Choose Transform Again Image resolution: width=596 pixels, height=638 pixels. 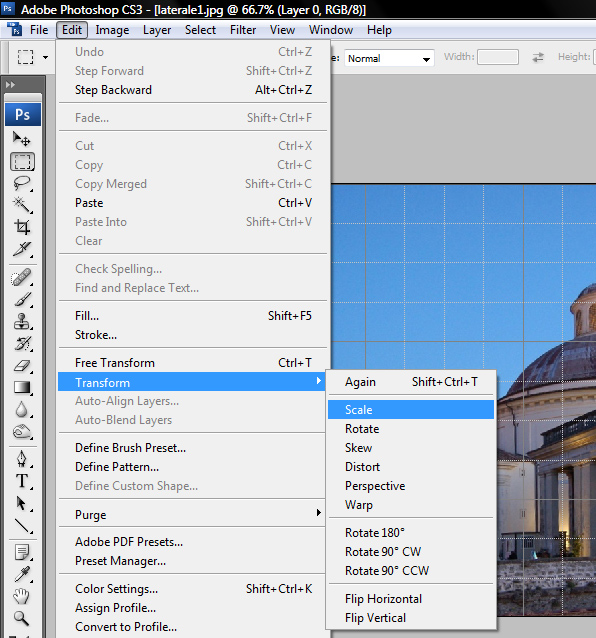coord(411,382)
